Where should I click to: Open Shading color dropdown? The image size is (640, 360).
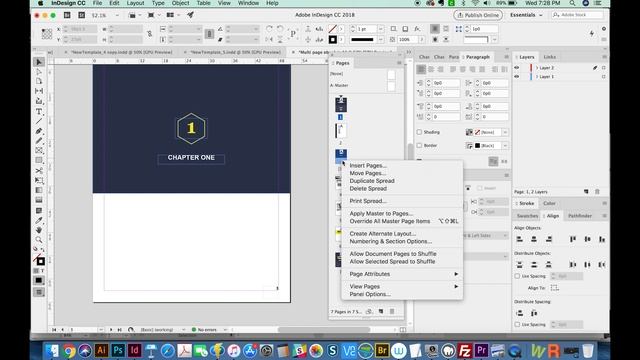click(505, 132)
